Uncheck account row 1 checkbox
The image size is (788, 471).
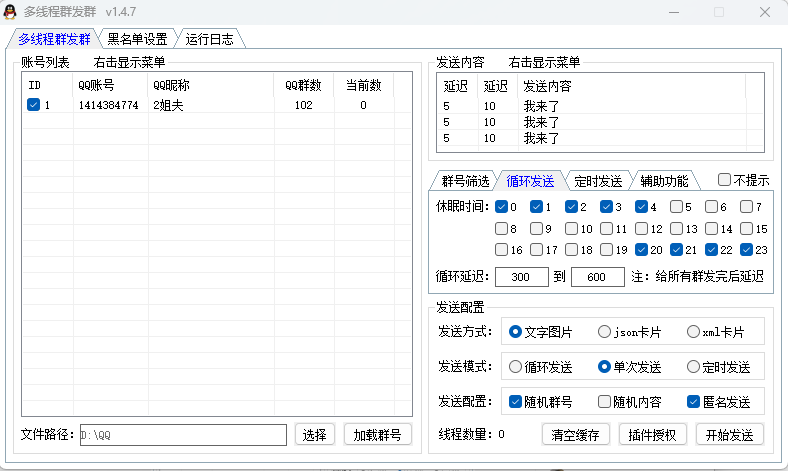pos(34,105)
